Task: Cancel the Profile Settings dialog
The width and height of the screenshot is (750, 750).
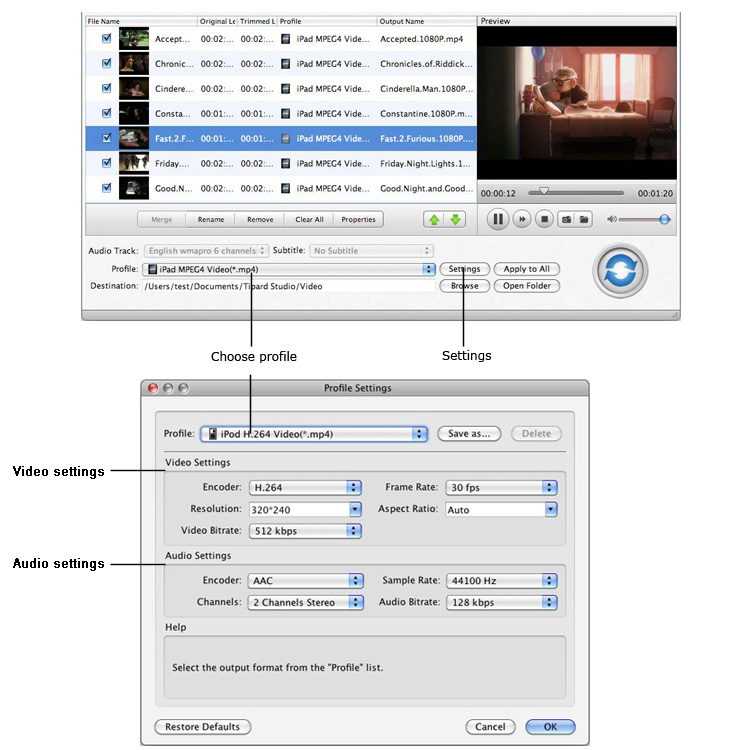Action: point(490,727)
